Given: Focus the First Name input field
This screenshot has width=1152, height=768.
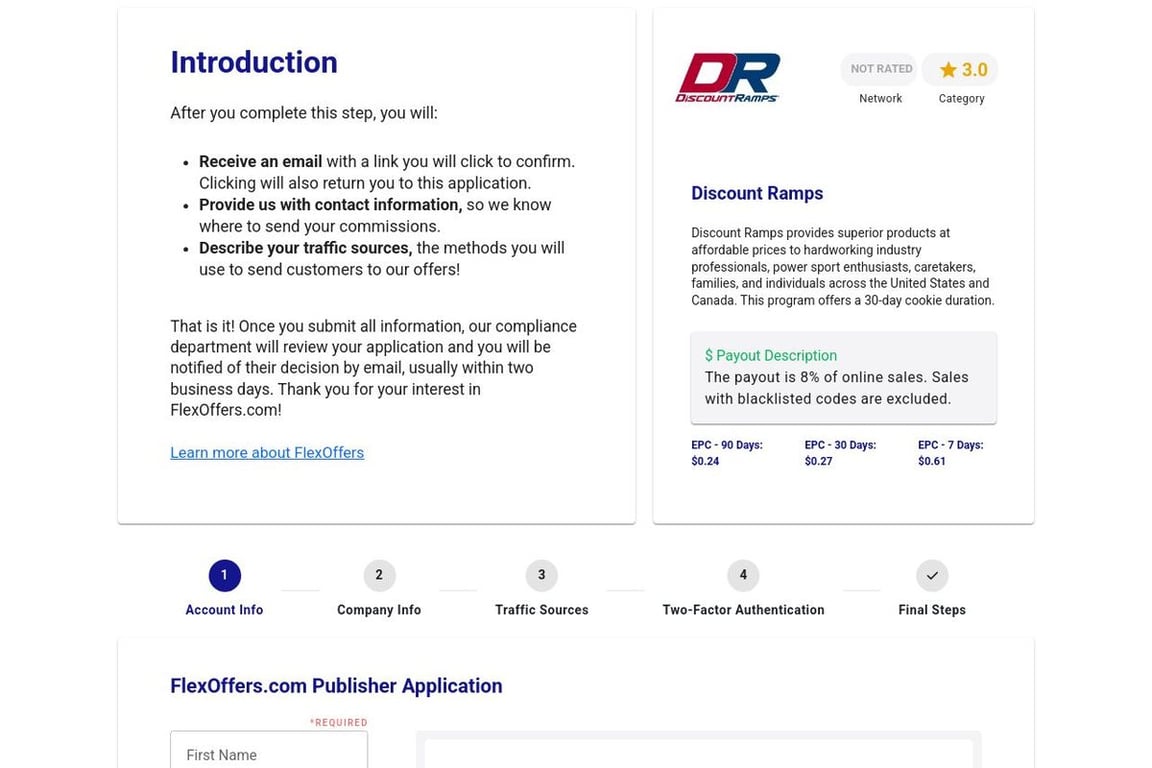Looking at the screenshot, I should (269, 751).
